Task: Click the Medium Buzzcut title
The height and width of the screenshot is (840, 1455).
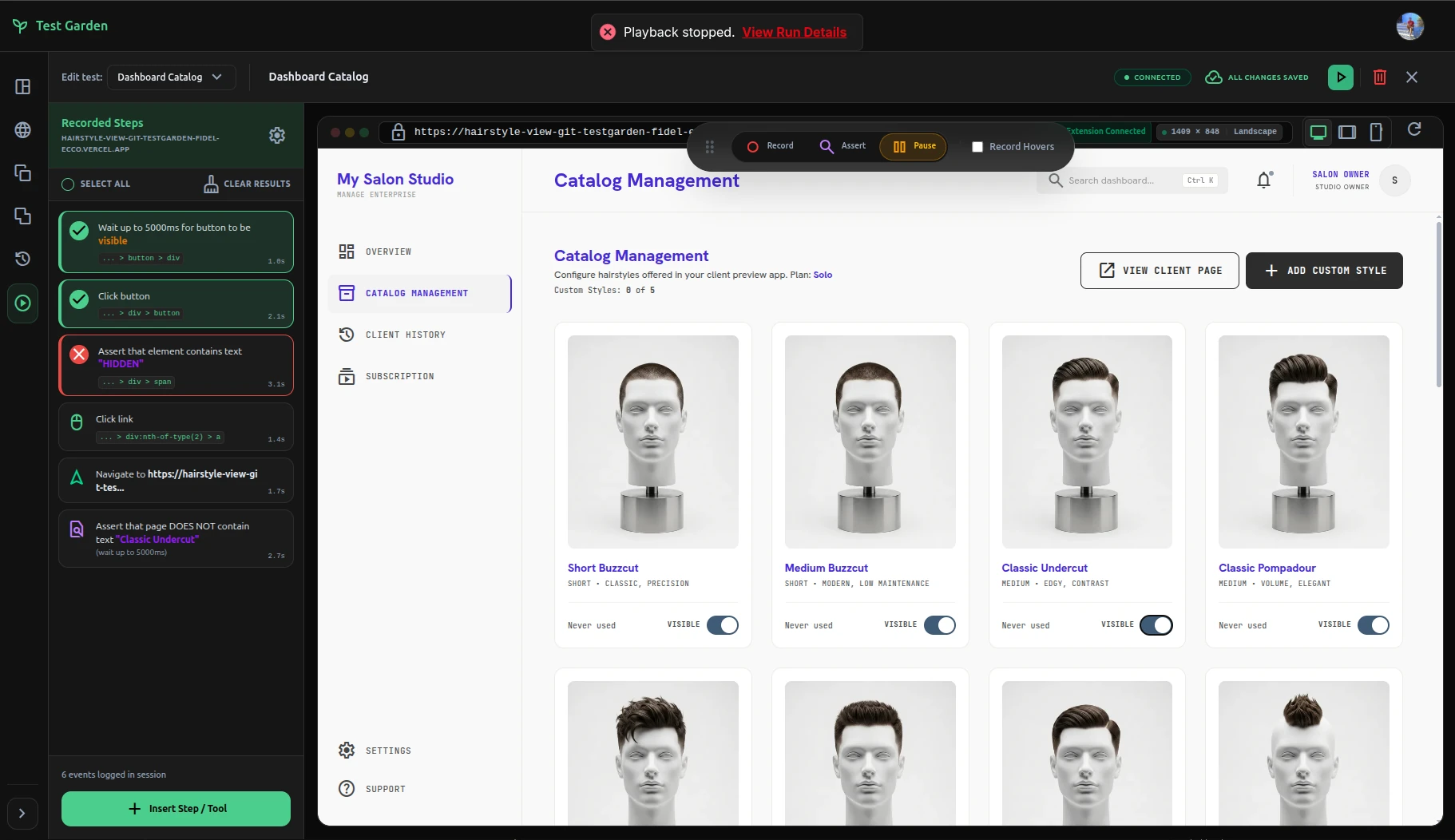Action: 826,568
